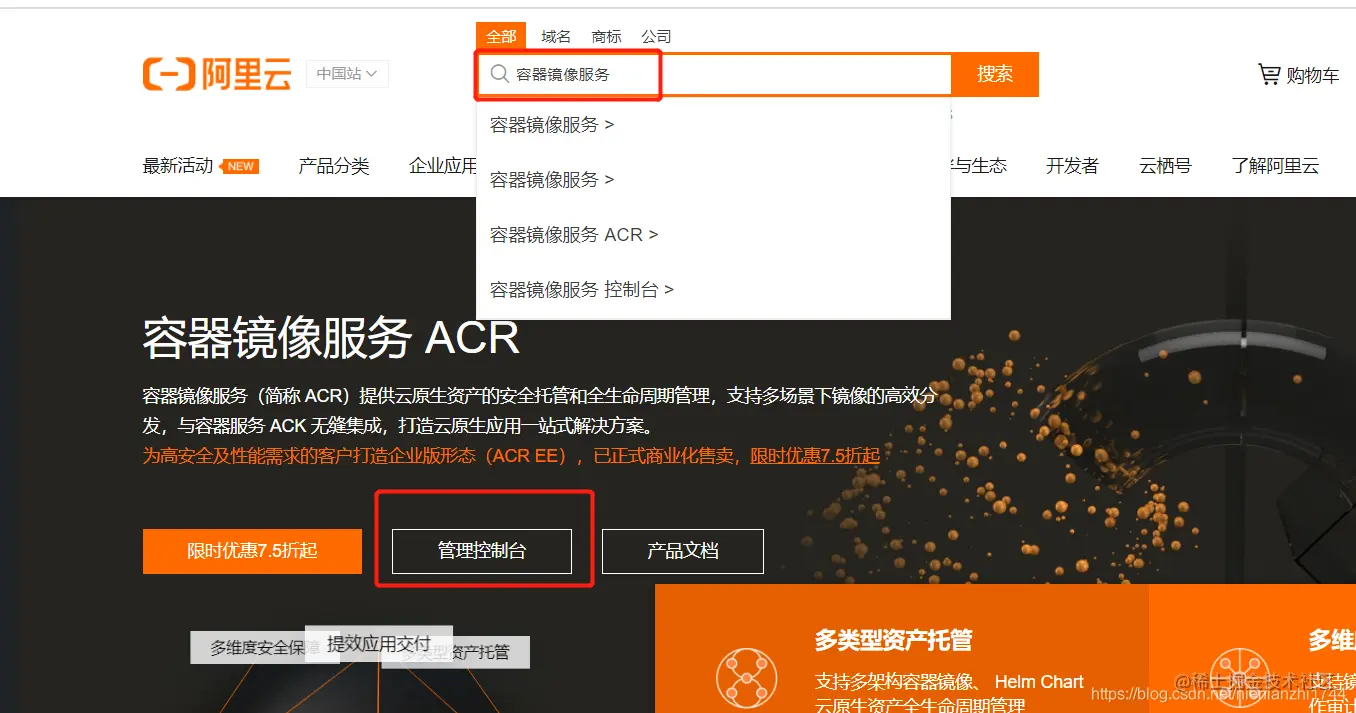Open the 企业应用 nav item
This screenshot has height=713, width=1356.
pyautogui.click(x=443, y=166)
